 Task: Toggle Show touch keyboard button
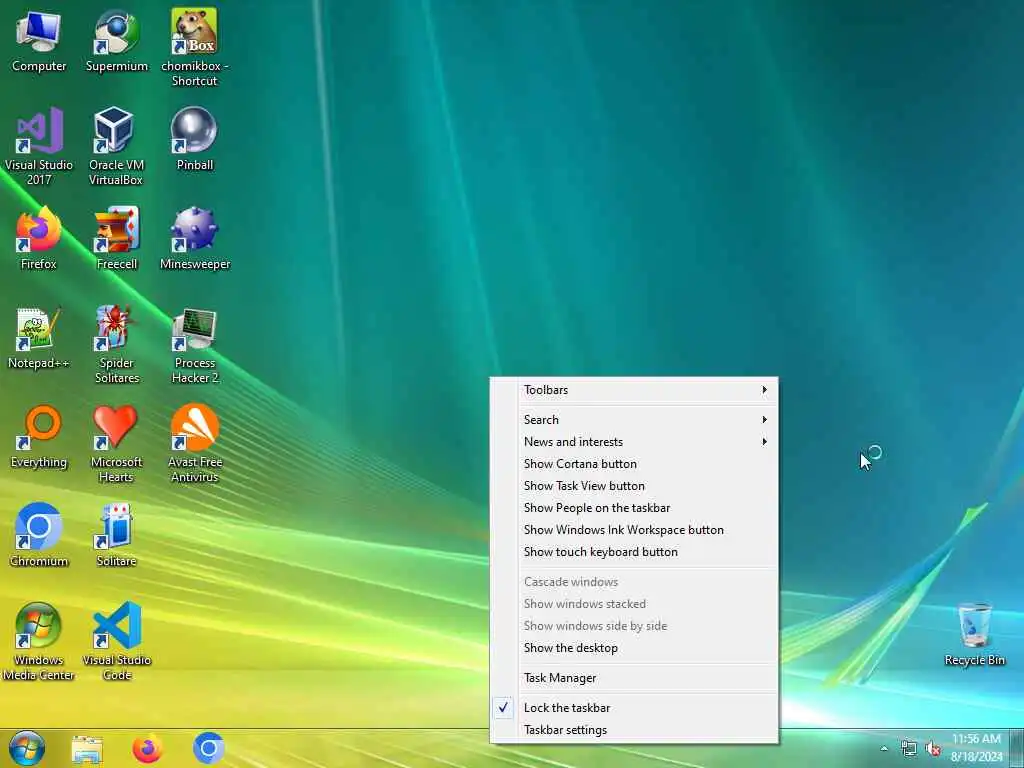coord(634,552)
